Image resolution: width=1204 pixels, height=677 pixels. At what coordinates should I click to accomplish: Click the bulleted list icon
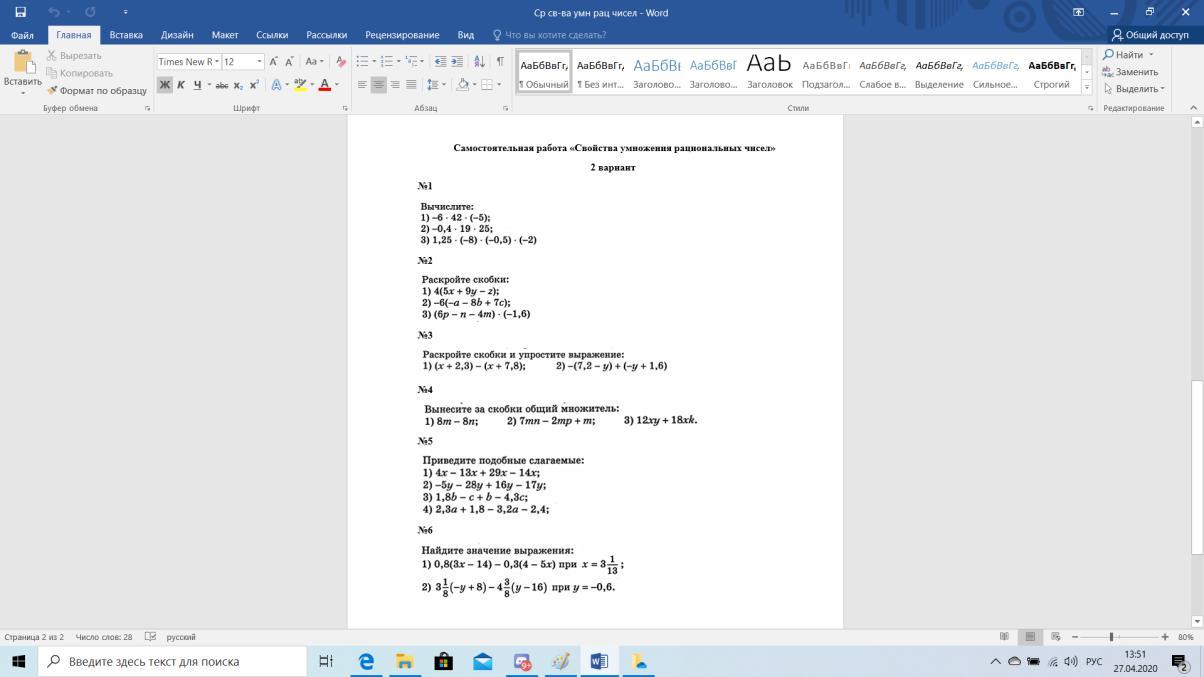click(x=362, y=62)
